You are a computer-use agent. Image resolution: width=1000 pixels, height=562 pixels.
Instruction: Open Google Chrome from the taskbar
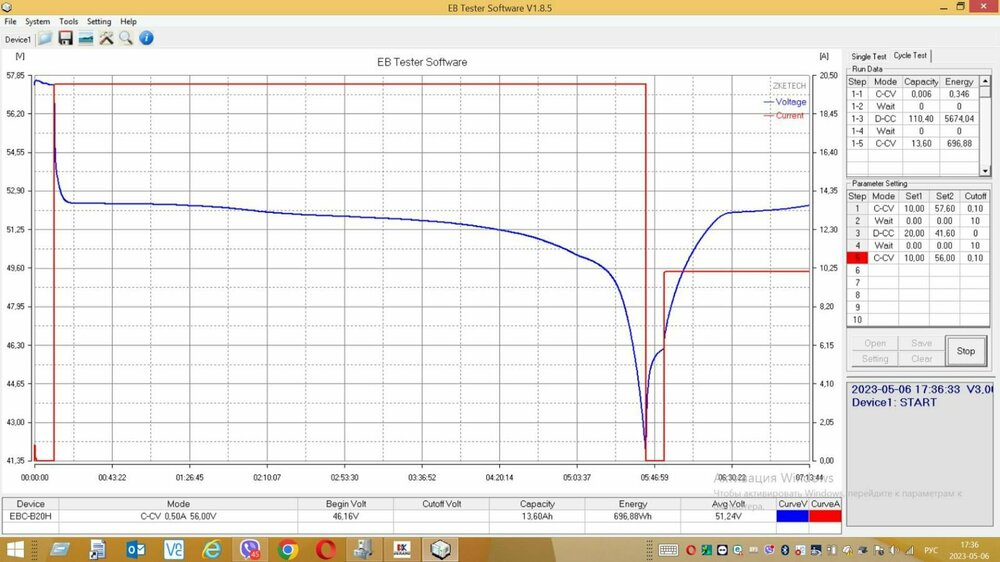coord(288,549)
